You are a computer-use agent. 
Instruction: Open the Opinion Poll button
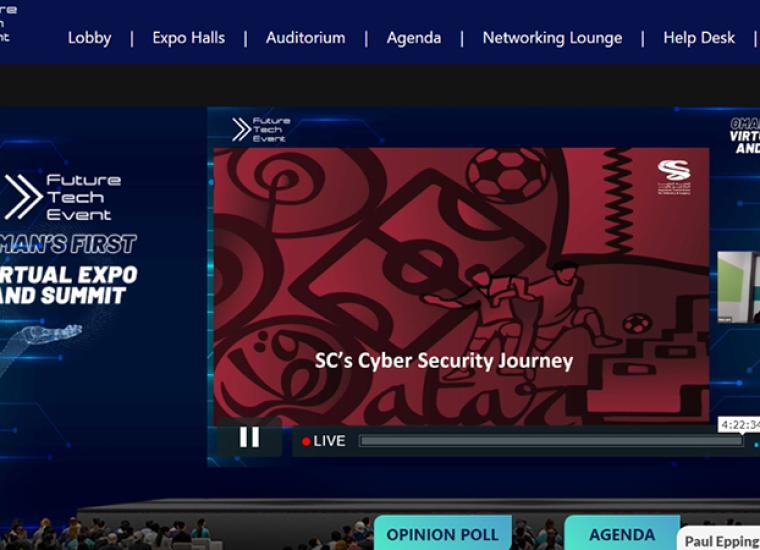[443, 534]
